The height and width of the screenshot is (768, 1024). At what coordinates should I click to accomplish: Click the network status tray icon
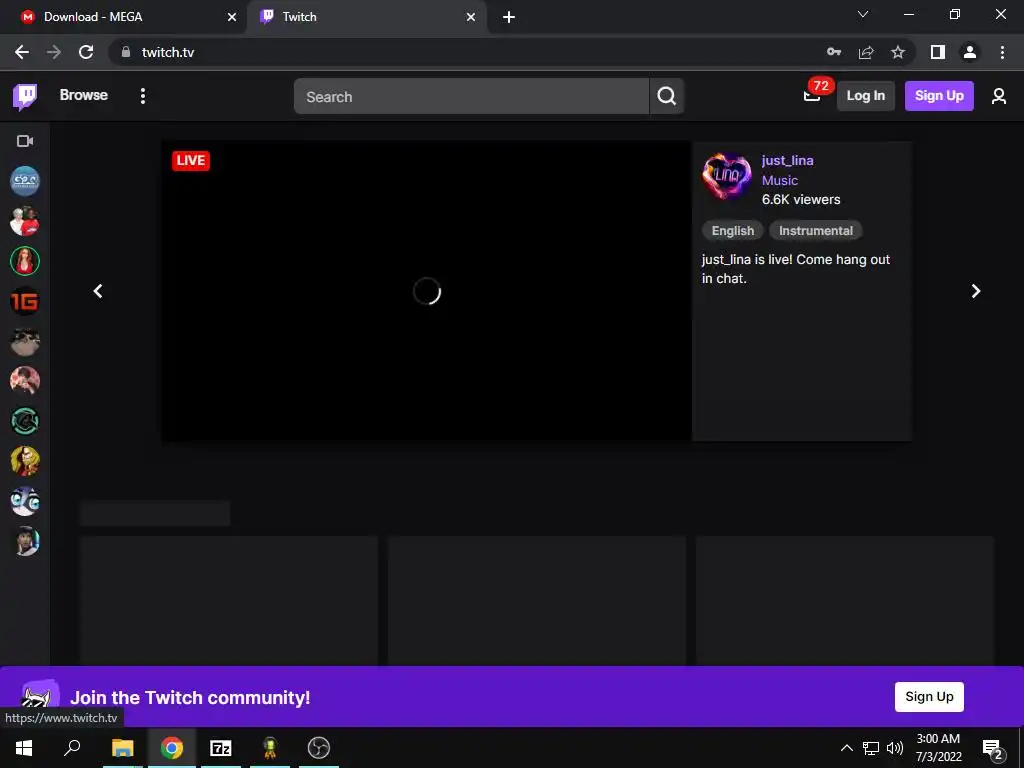871,748
